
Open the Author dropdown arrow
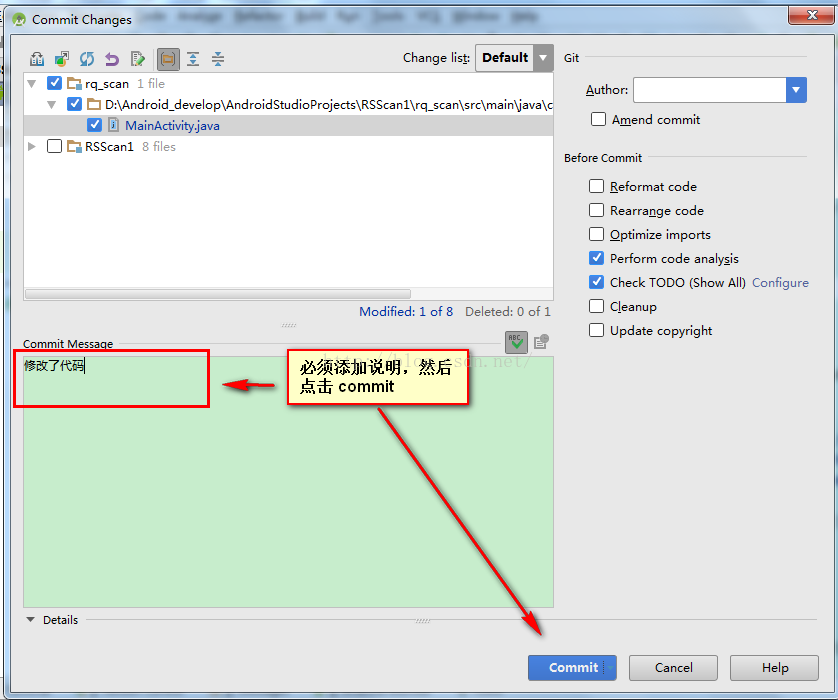[796, 90]
